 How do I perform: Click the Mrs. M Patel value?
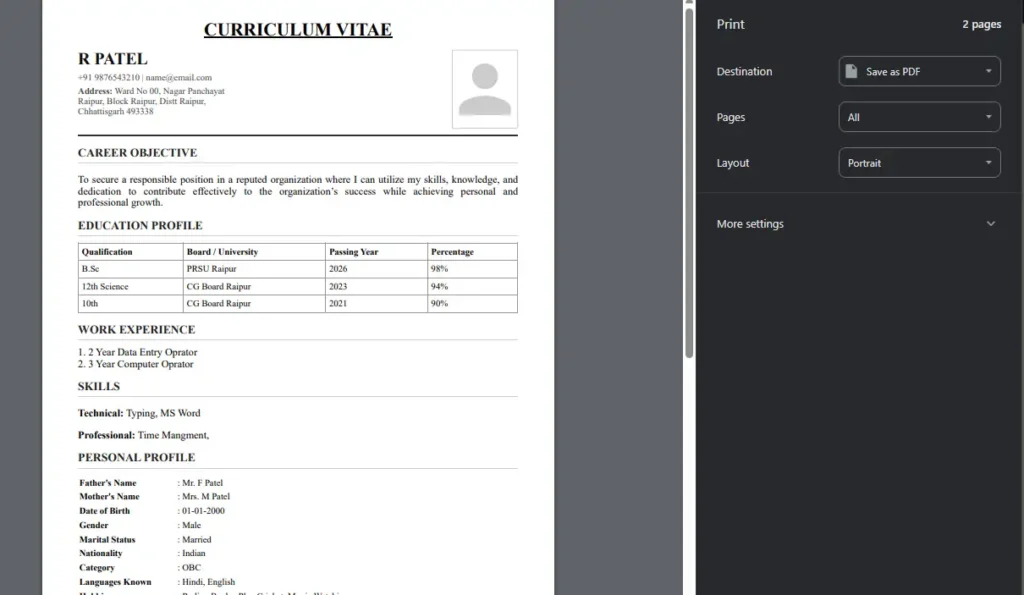tap(206, 496)
